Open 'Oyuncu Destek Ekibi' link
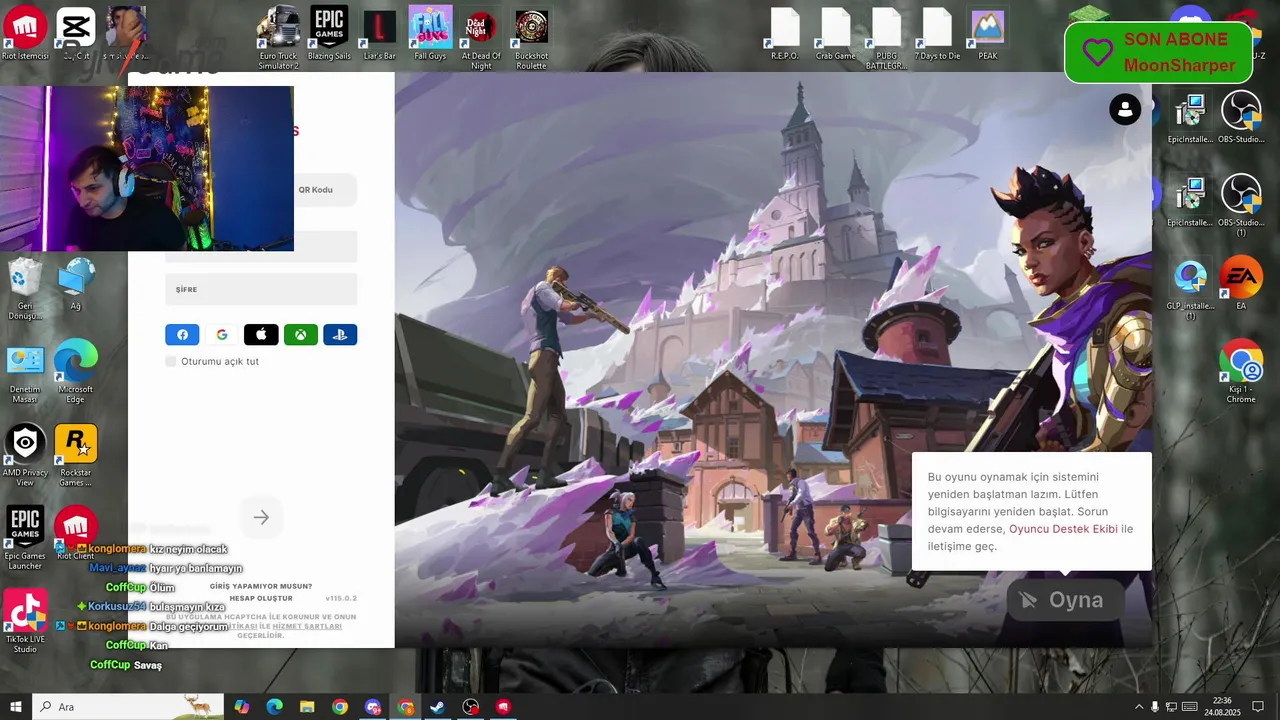The image size is (1280, 720). click(x=1063, y=529)
